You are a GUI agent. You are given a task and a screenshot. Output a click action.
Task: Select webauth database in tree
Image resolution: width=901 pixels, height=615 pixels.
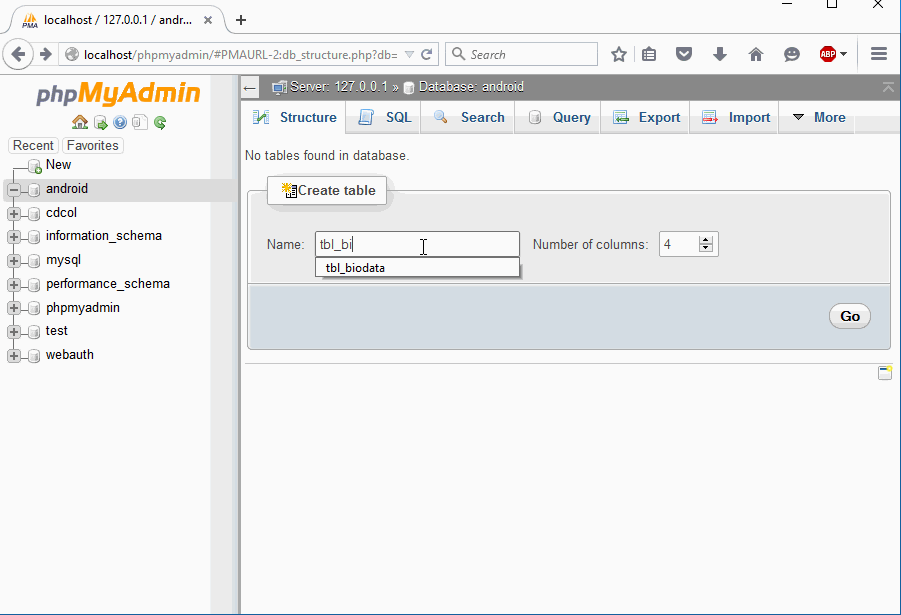point(70,355)
